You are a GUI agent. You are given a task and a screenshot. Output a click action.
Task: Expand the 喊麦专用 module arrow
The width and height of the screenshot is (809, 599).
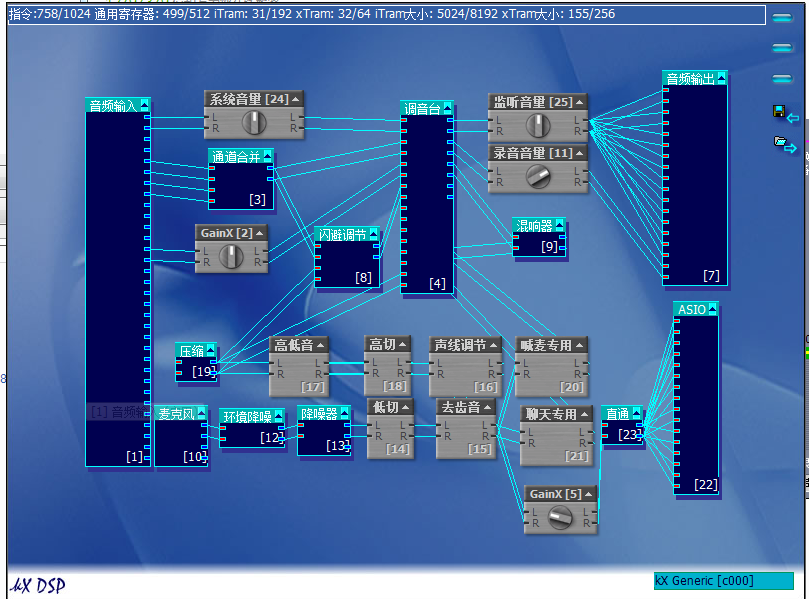[x=579, y=345]
